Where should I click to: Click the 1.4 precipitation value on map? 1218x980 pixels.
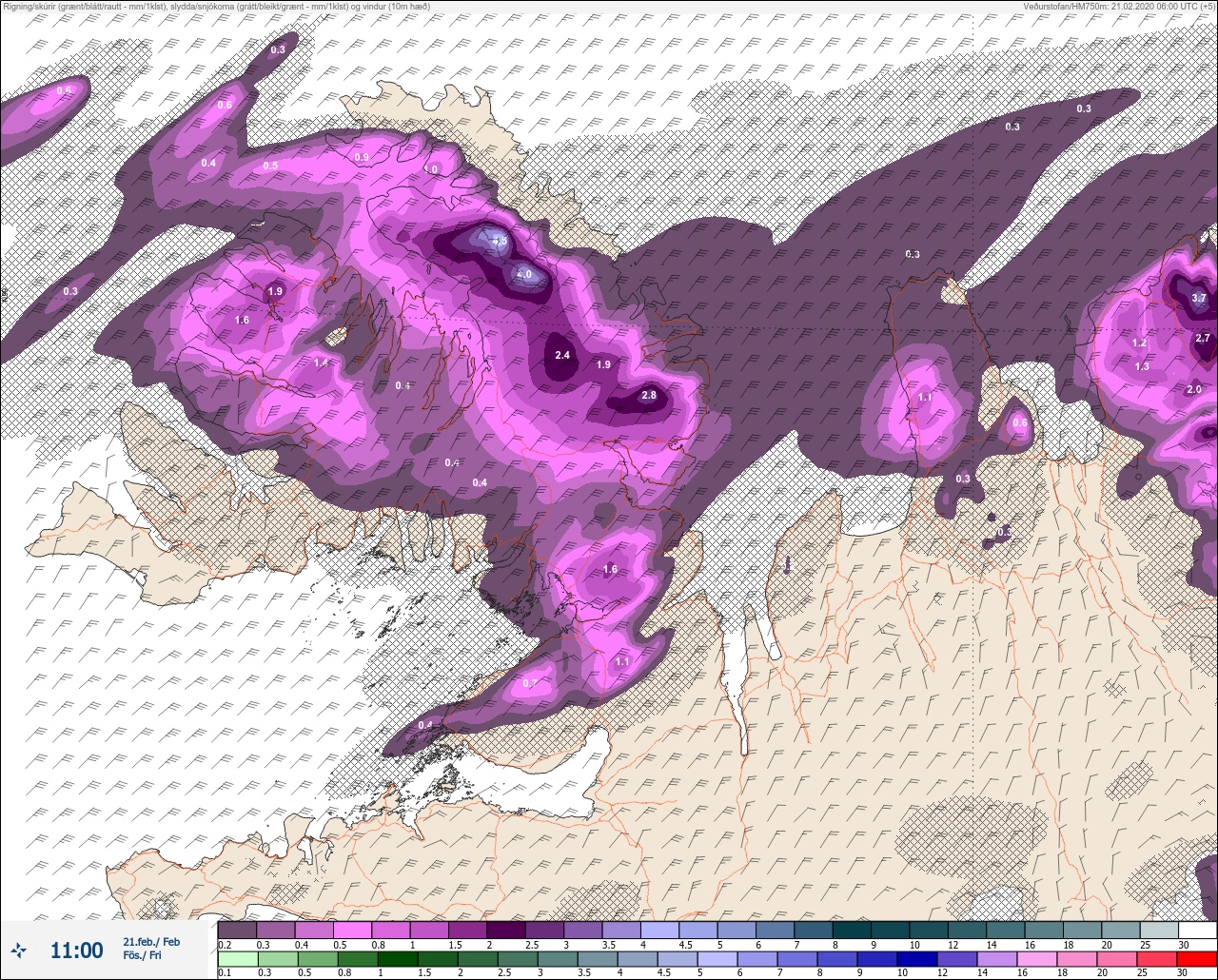[x=321, y=363]
